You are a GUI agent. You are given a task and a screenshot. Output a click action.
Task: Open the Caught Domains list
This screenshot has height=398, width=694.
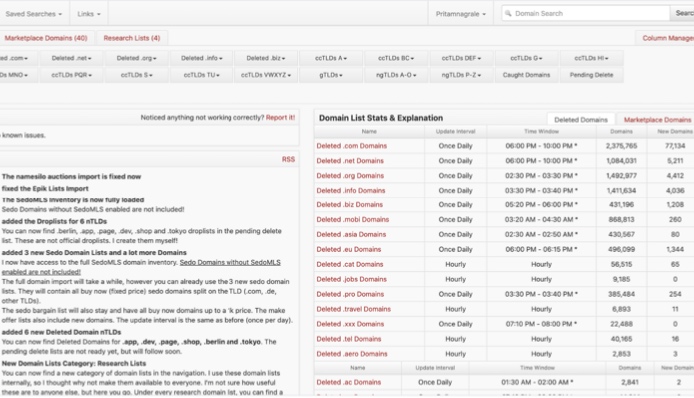[x=526, y=75]
